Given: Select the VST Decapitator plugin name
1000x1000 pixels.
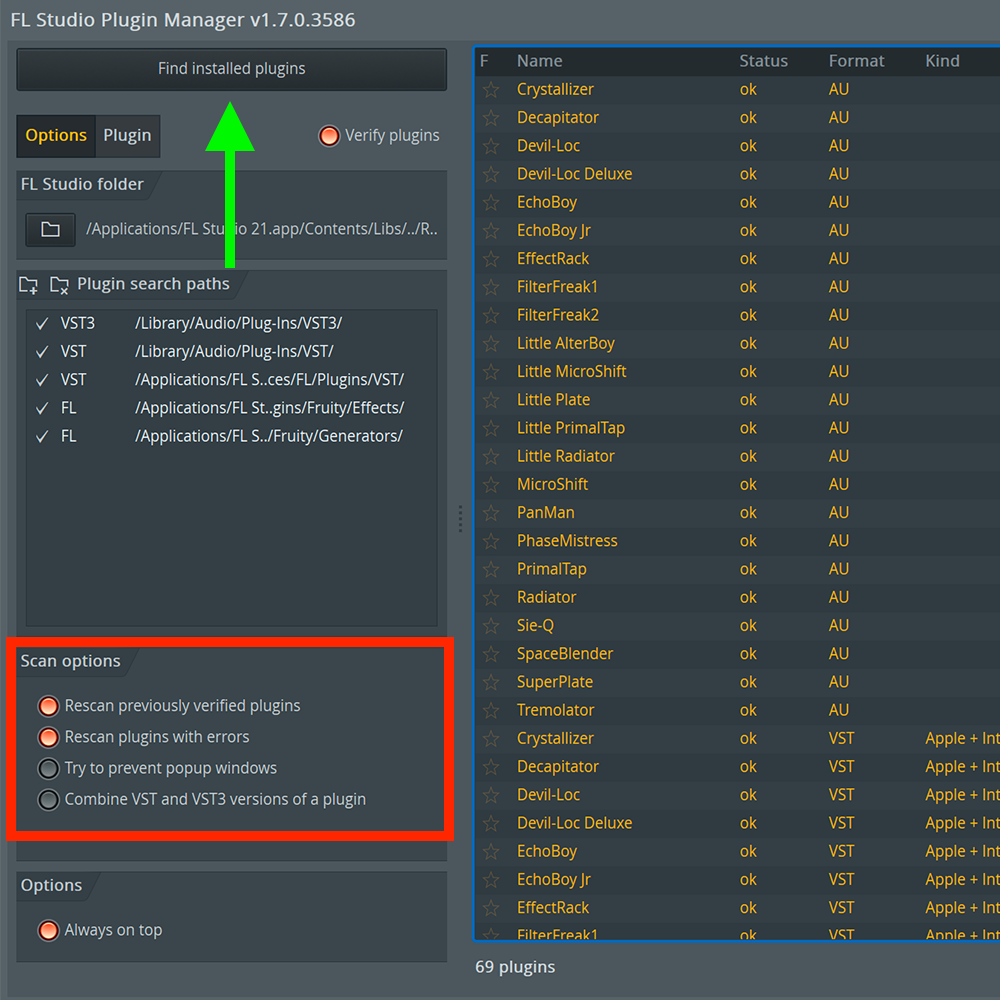Looking at the screenshot, I should 557,767.
